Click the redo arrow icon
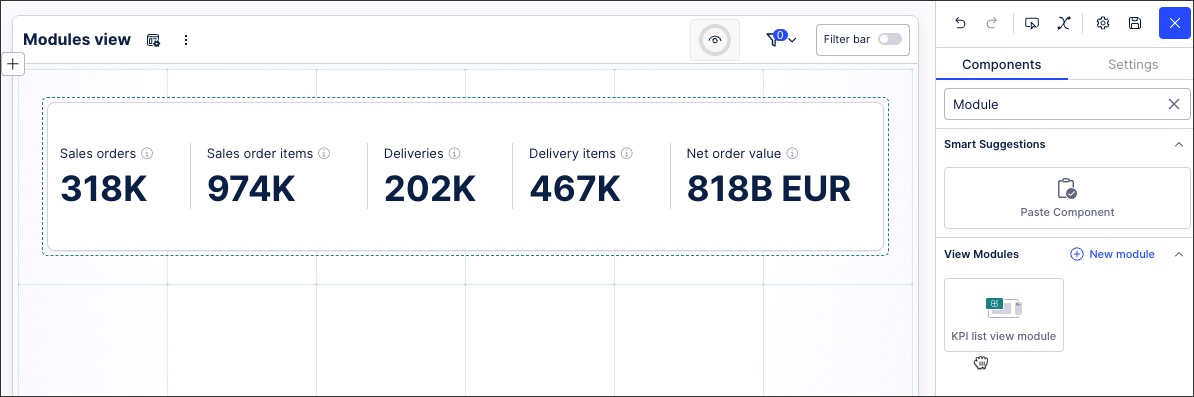Screen dimensions: 1194x397 991,23
